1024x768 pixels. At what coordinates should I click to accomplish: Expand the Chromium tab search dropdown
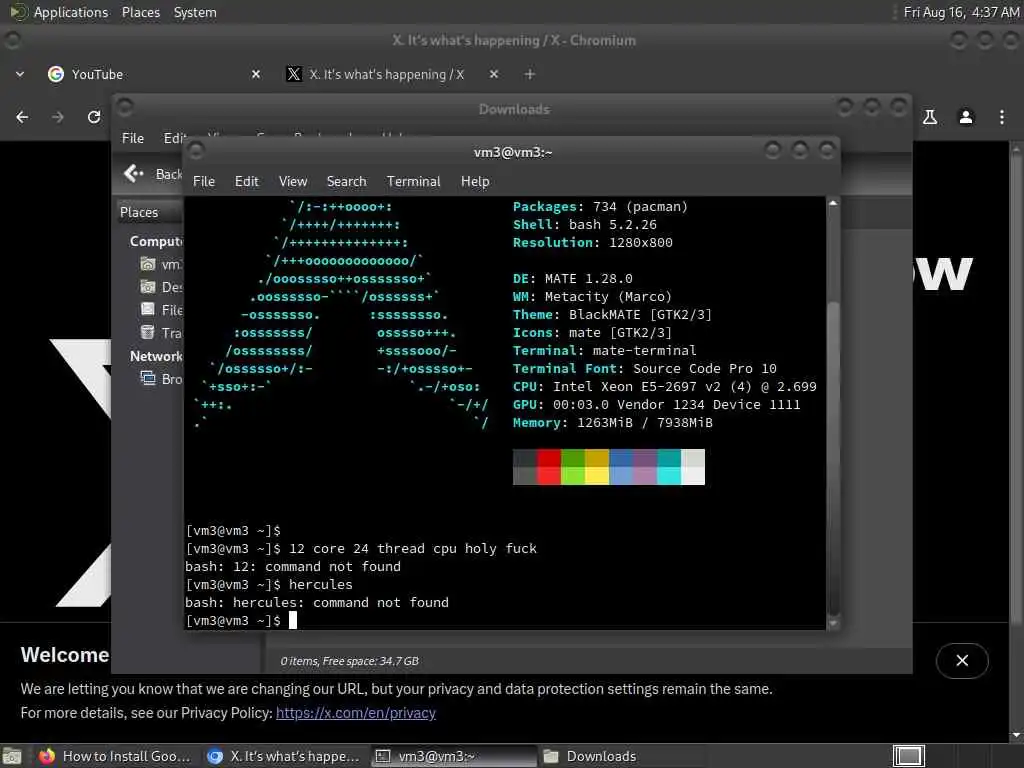click(20, 74)
